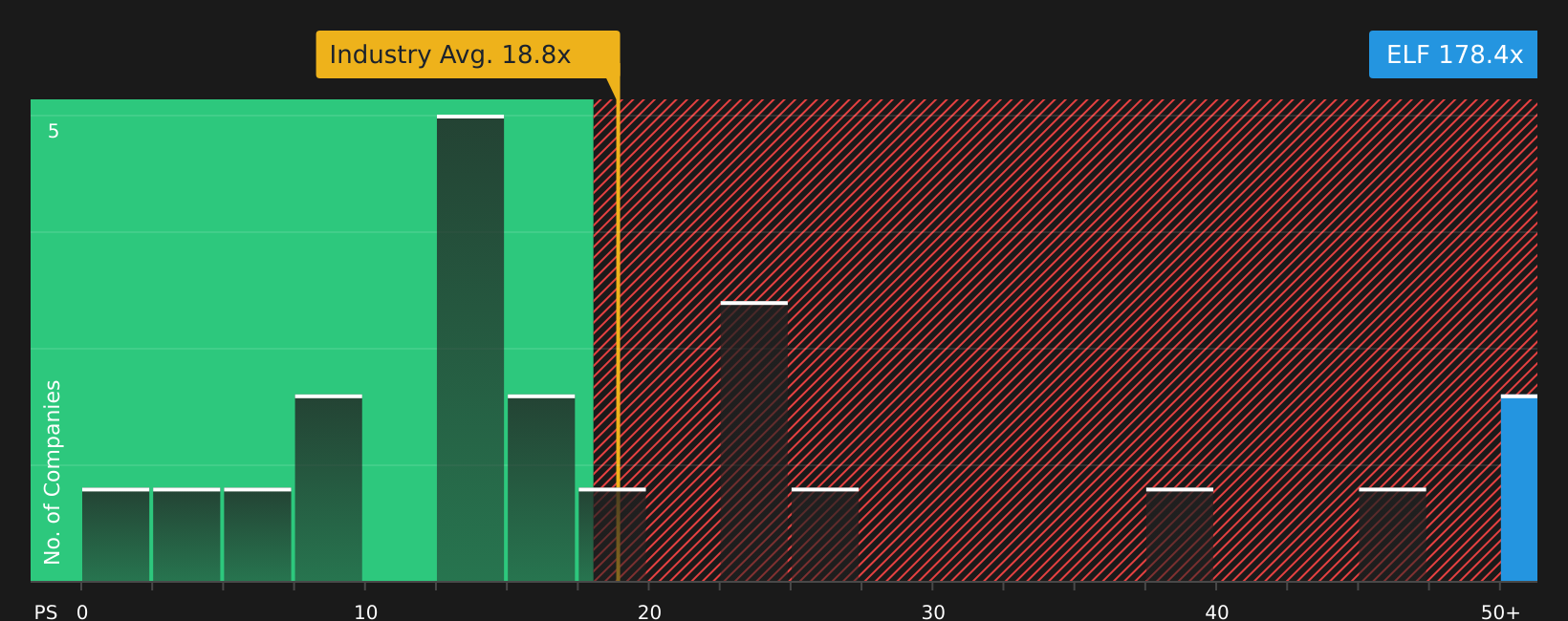This screenshot has width=1568, height=621.
Task: Click the bar between PS 45 and 47.5
Action: pyautogui.click(x=1392, y=535)
